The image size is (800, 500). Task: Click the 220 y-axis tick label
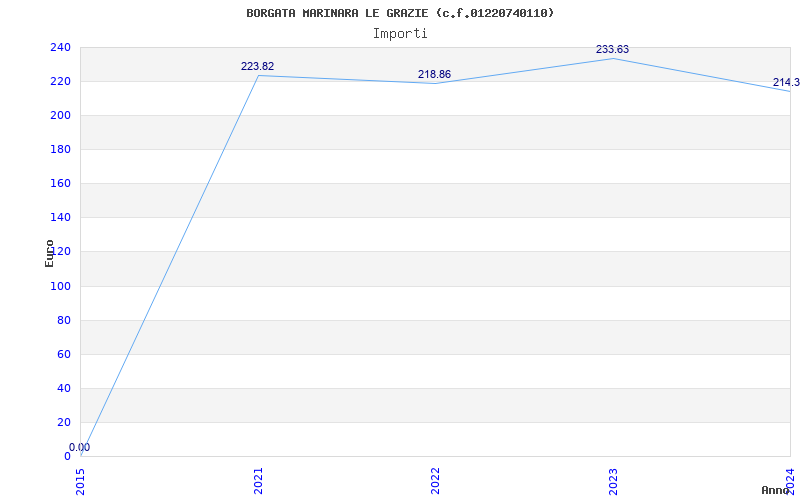pos(60,82)
